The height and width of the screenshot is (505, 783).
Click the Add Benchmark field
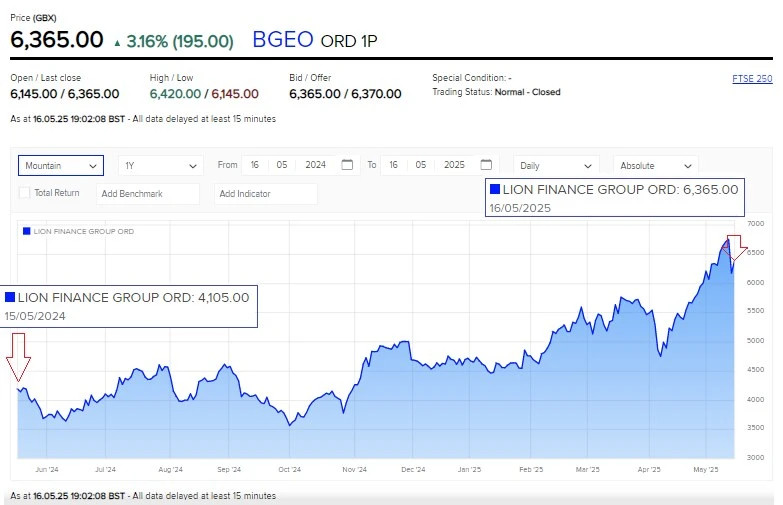click(148, 194)
